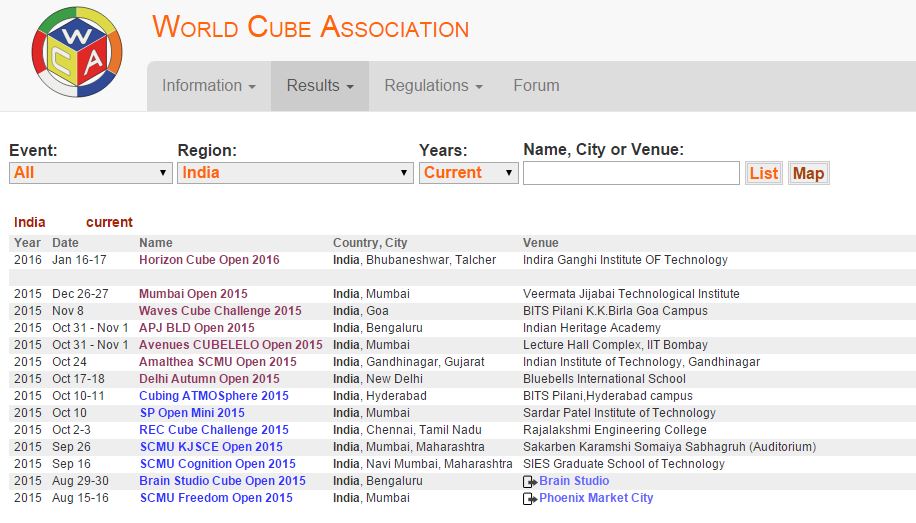The width and height of the screenshot is (916, 523).
Task: Open Brain Studio Cube Open 2015 link
Action: (x=222, y=480)
